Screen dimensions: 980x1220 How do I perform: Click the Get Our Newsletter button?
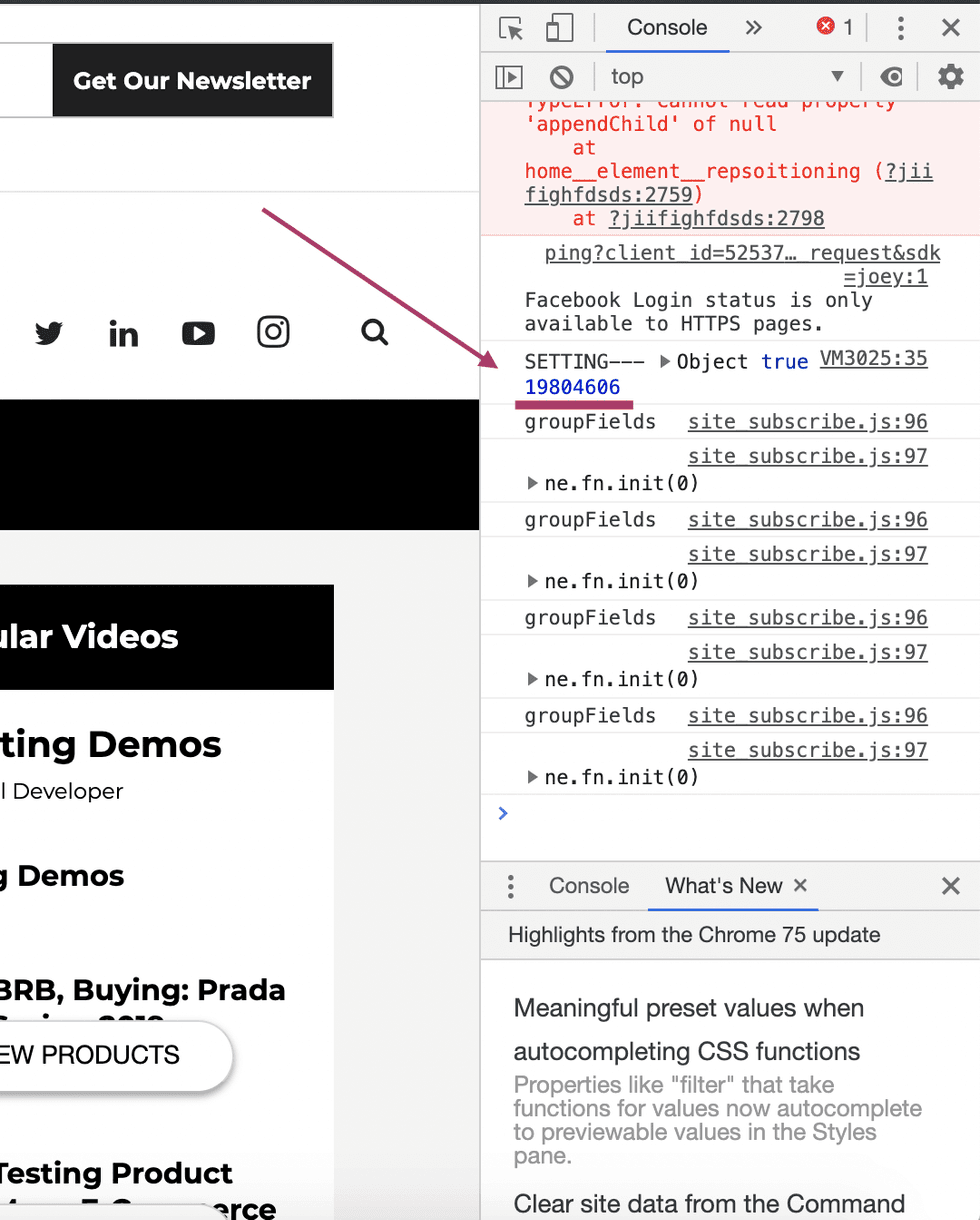tap(192, 81)
